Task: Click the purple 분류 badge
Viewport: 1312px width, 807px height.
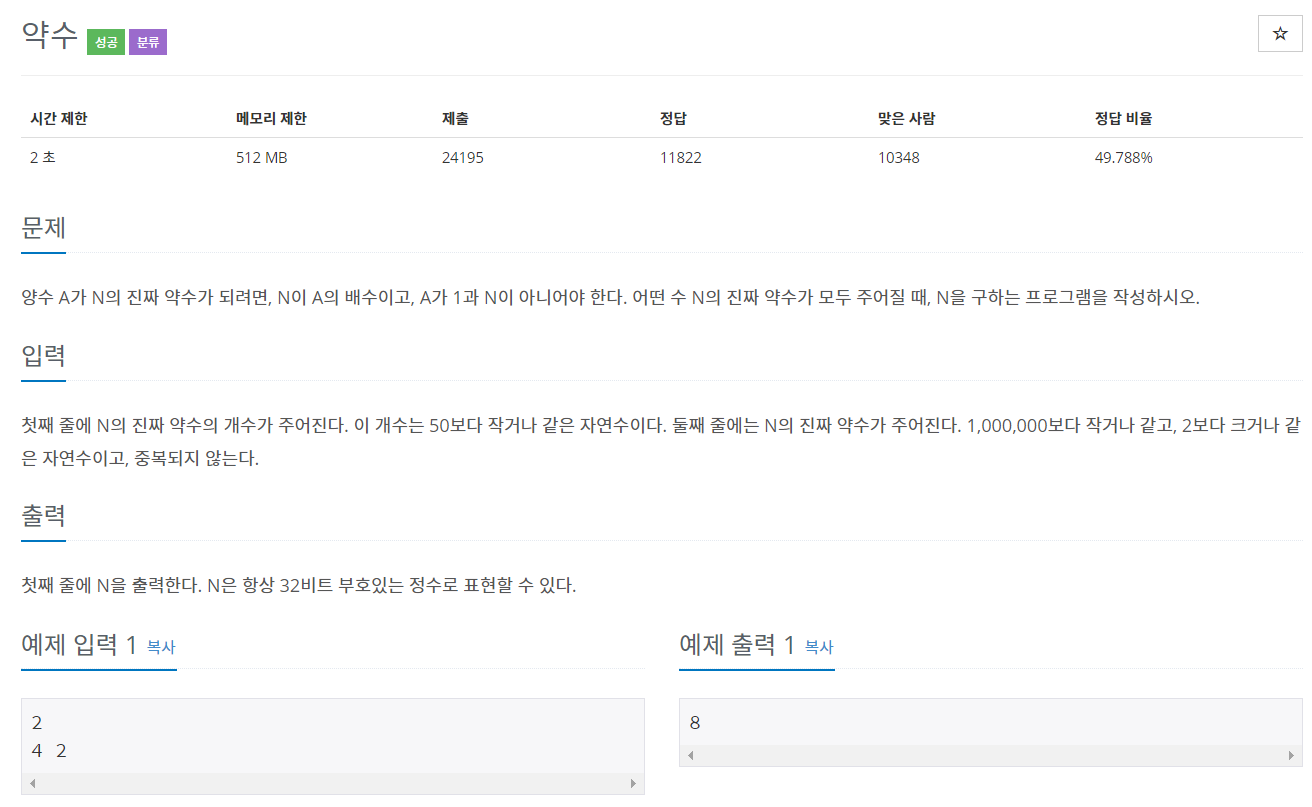Action: click(148, 43)
